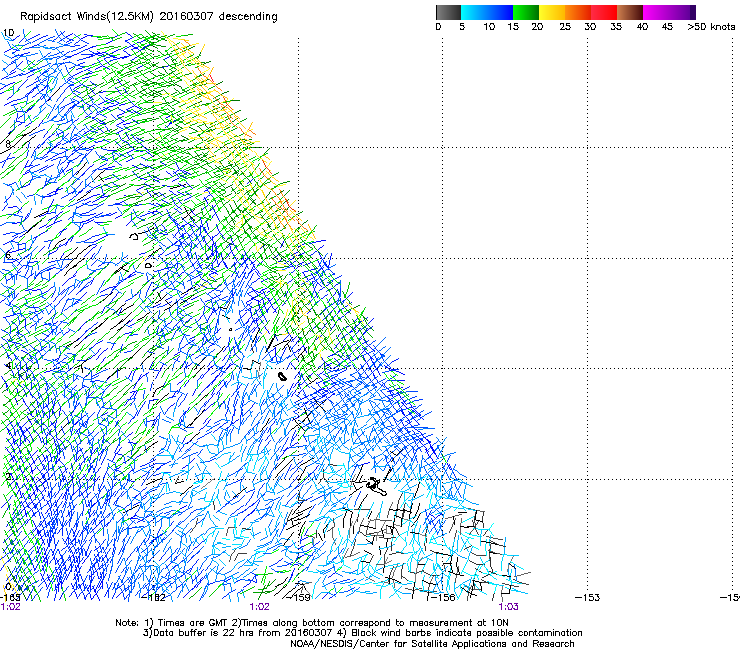The height and width of the screenshot is (650, 740).
Task: Click the cyan 5–10 knots legend segment
Action: pos(474,12)
